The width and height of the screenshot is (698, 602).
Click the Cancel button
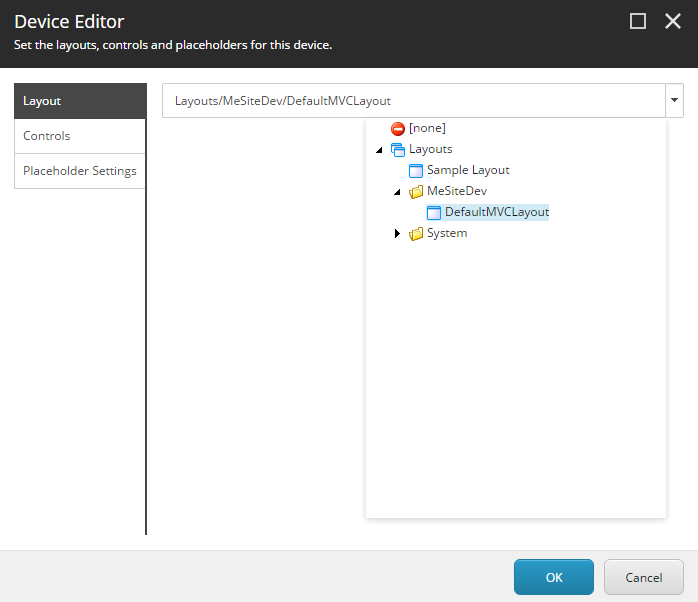(644, 577)
